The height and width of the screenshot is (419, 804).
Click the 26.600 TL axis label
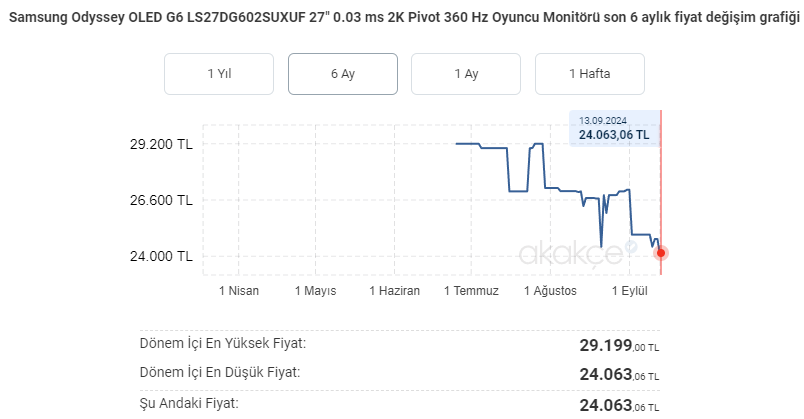162,200
